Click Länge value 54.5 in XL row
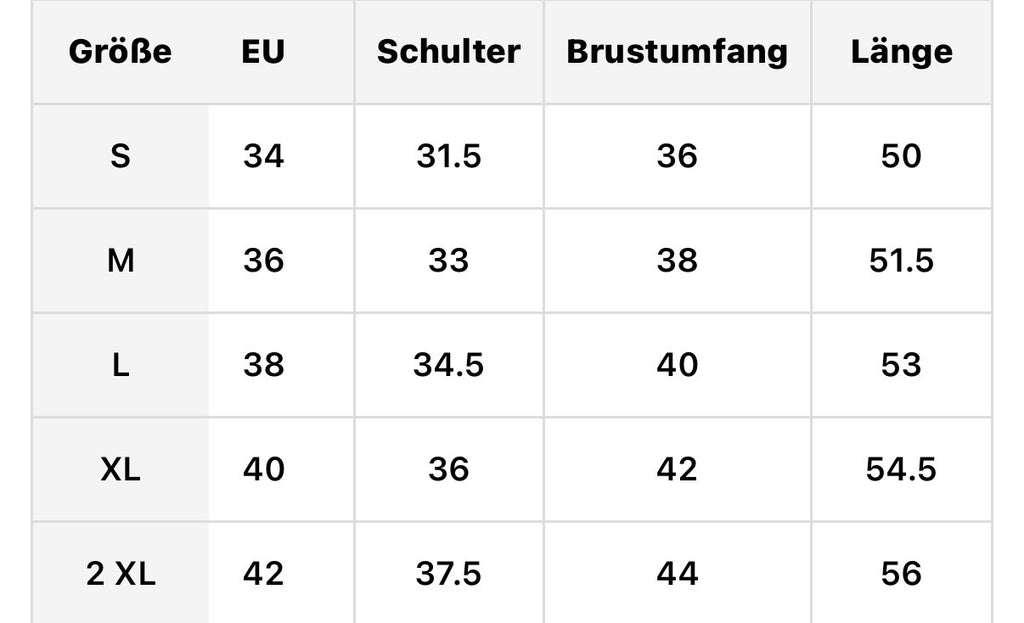The height and width of the screenshot is (623, 1024). tap(901, 469)
